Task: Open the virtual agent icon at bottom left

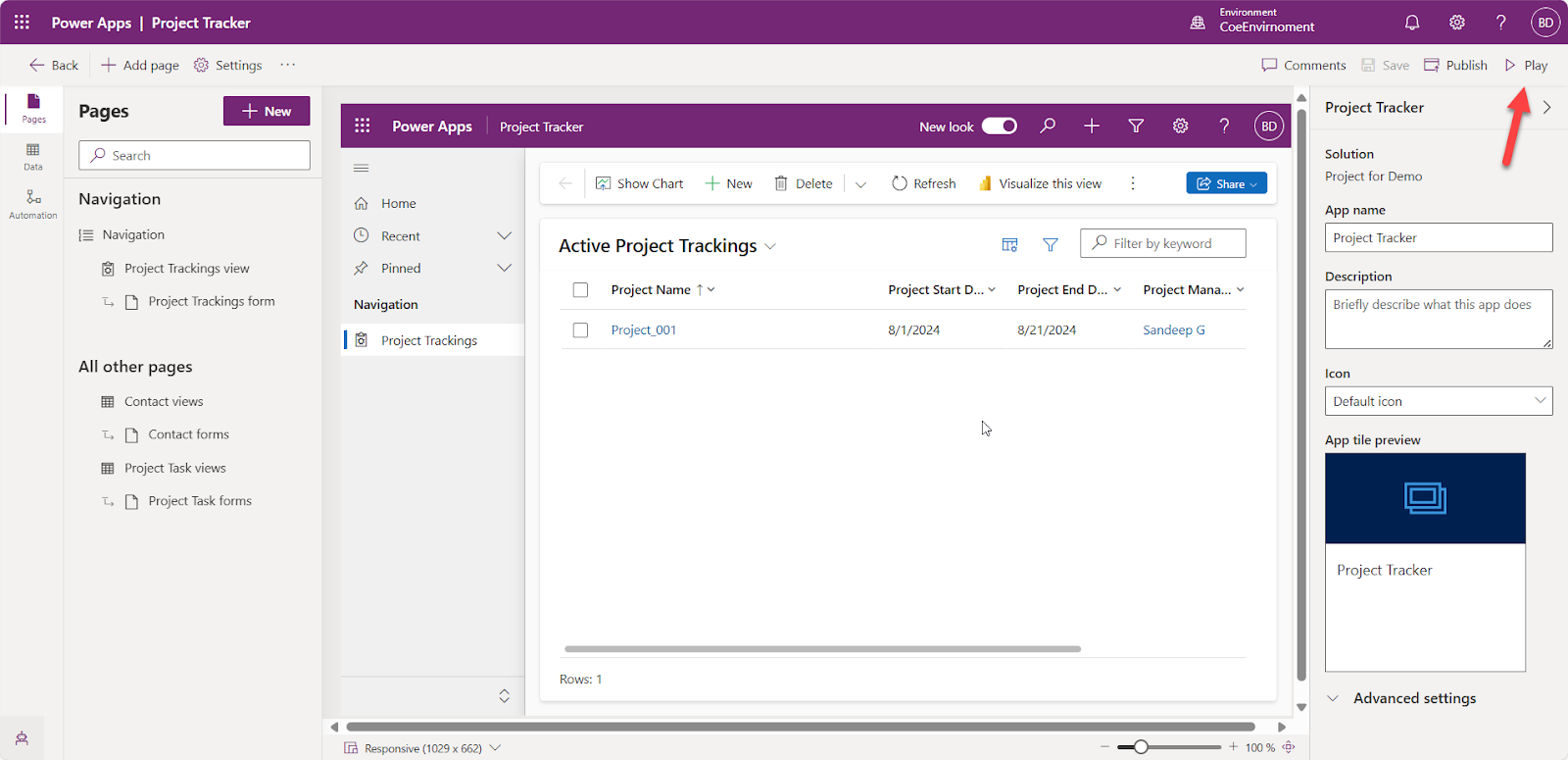Action: click(22, 738)
